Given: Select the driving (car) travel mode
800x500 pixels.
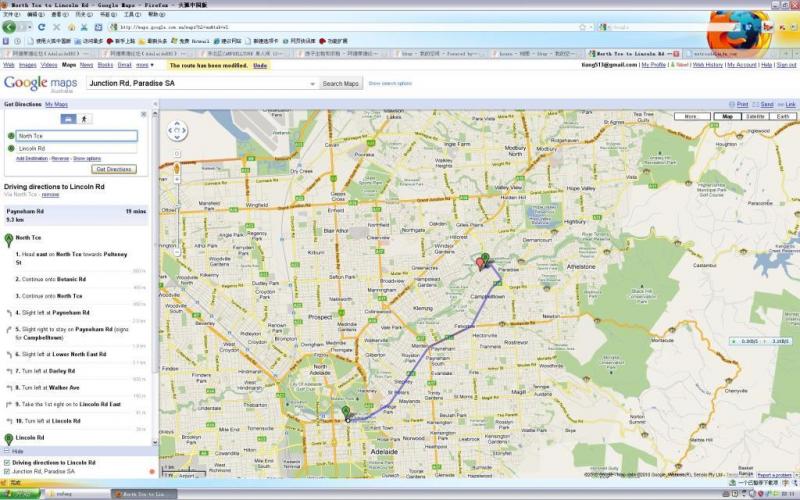Looking at the screenshot, I should point(68,118).
